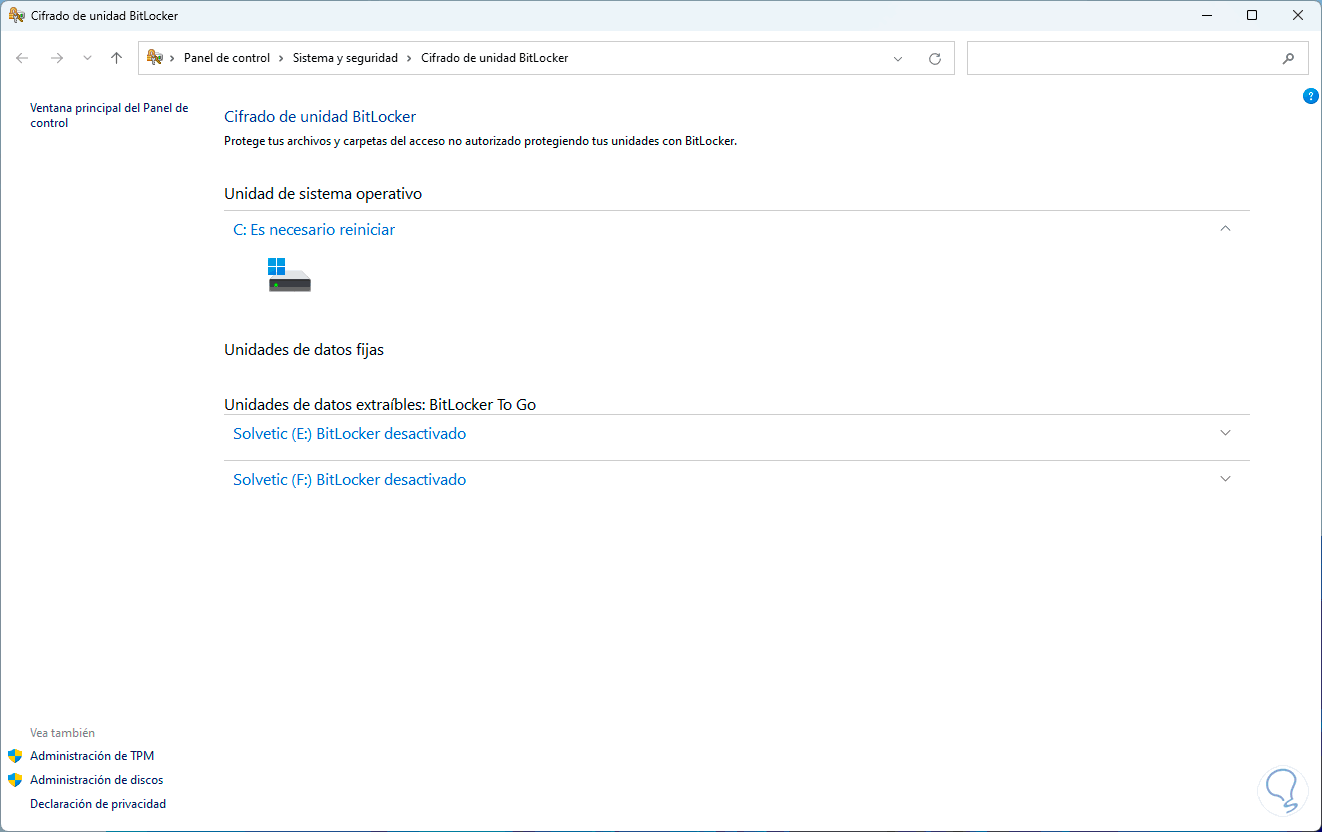1322x832 pixels.
Task: Open breadcrumb chevron before 'Panel de control'
Action: 173,58
